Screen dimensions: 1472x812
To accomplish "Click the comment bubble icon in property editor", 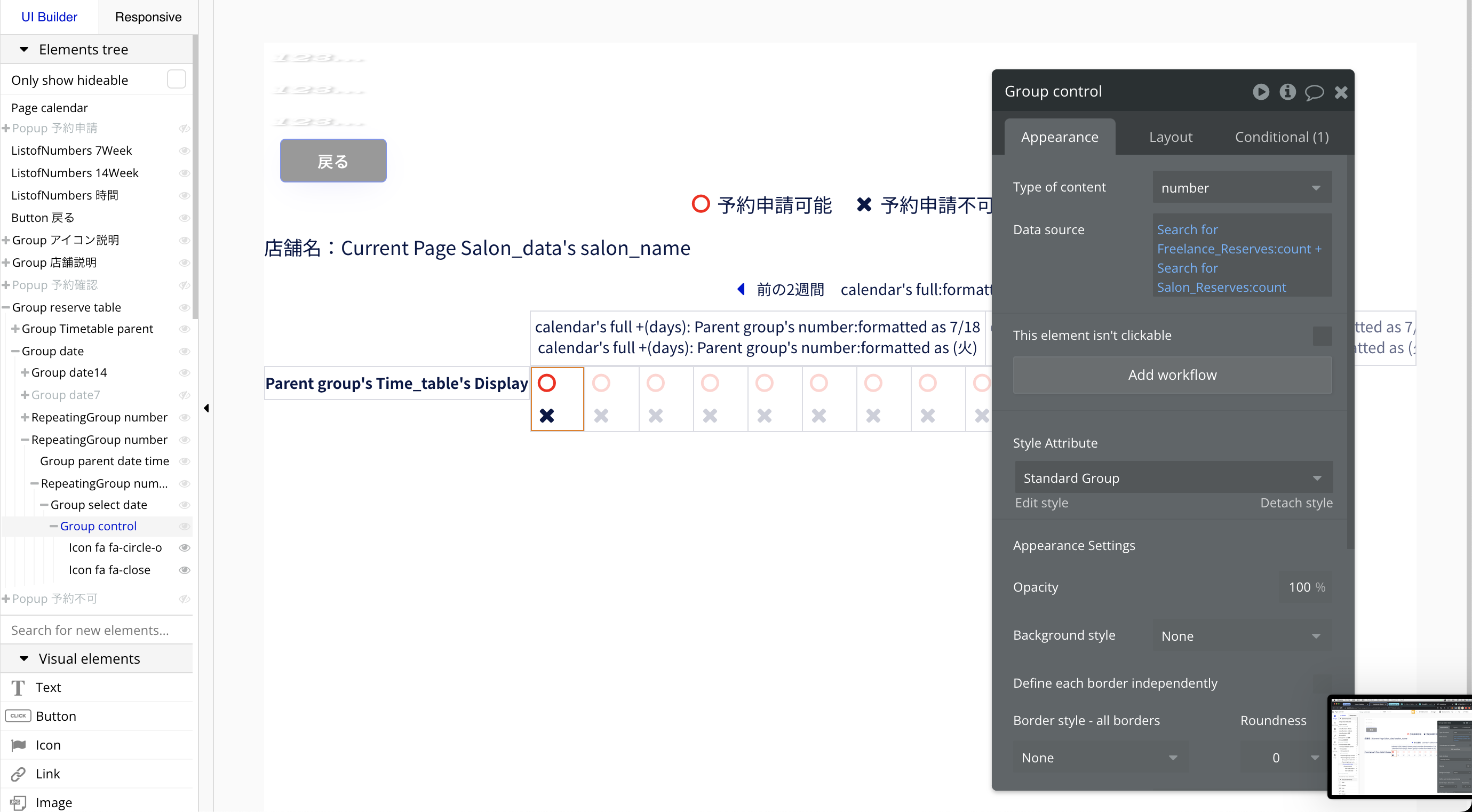I will pos(1314,92).
